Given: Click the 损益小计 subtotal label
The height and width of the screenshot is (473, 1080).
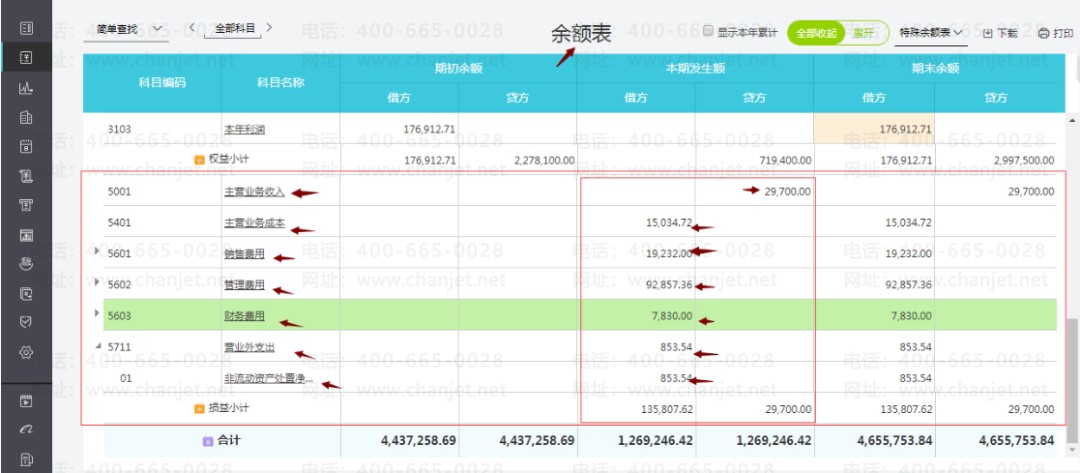Looking at the screenshot, I should click(x=229, y=408).
